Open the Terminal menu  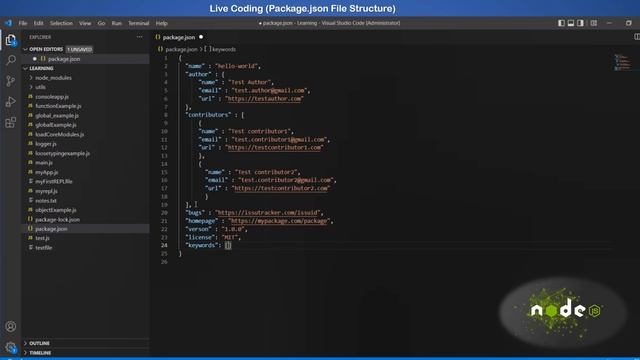coord(138,23)
